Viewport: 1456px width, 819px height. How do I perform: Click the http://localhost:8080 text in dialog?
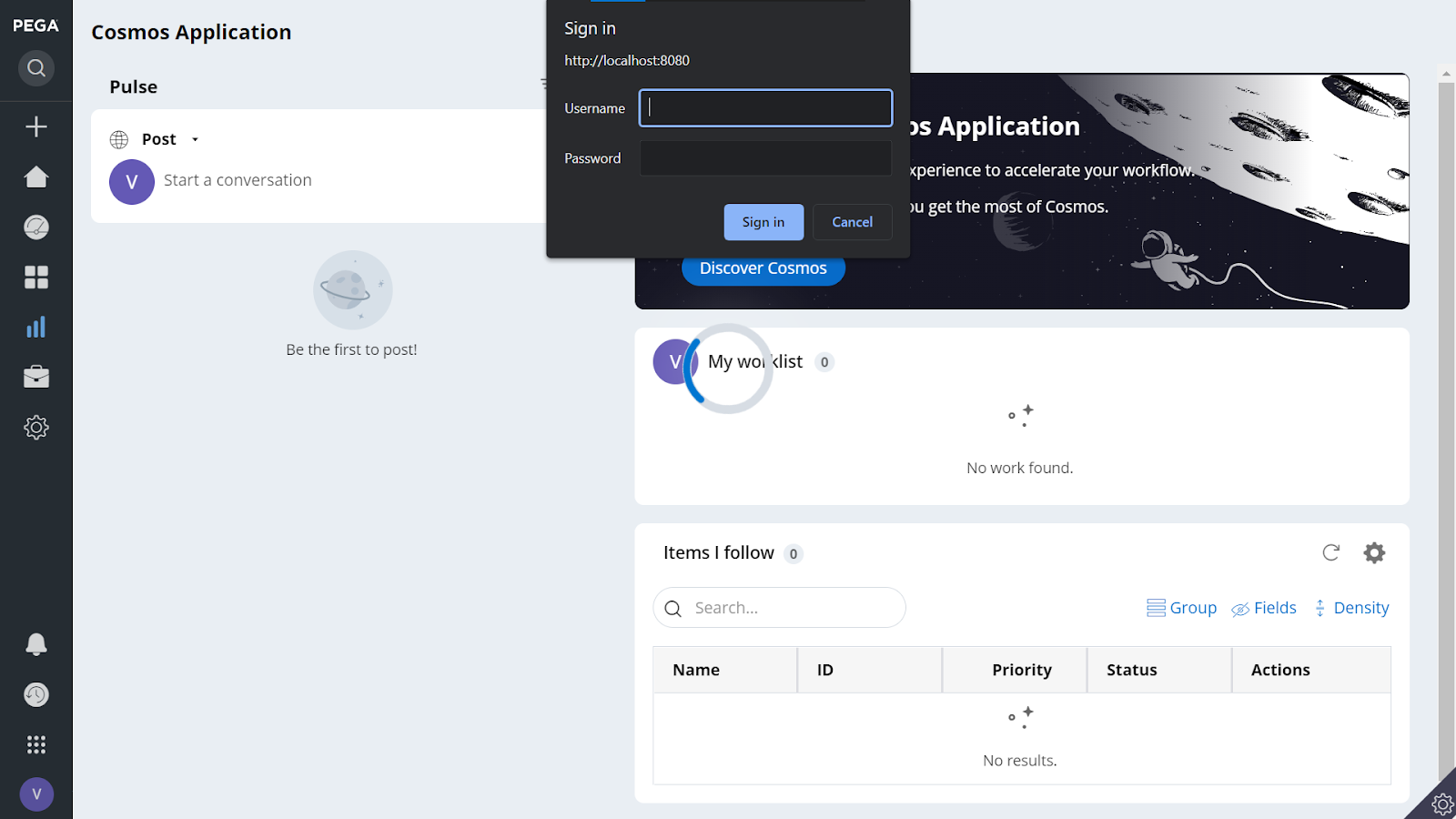click(627, 60)
